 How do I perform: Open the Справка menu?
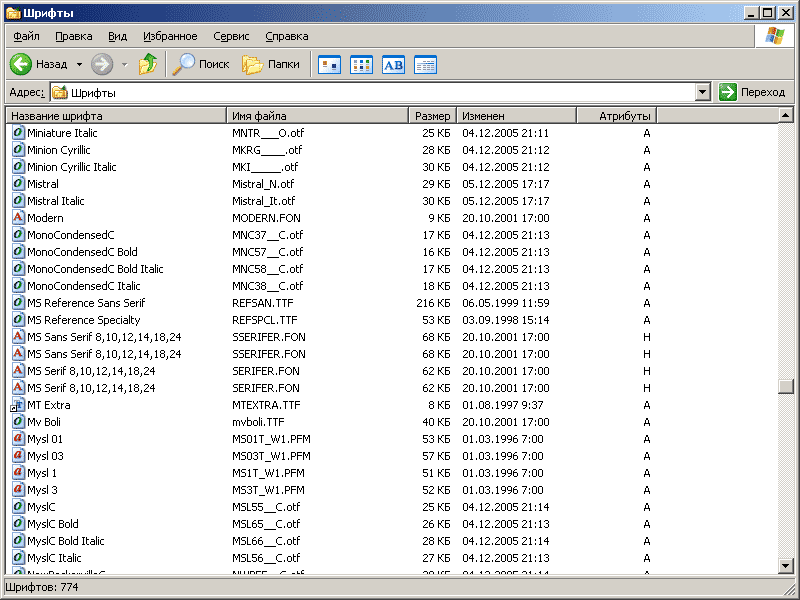pyautogui.click(x=287, y=36)
